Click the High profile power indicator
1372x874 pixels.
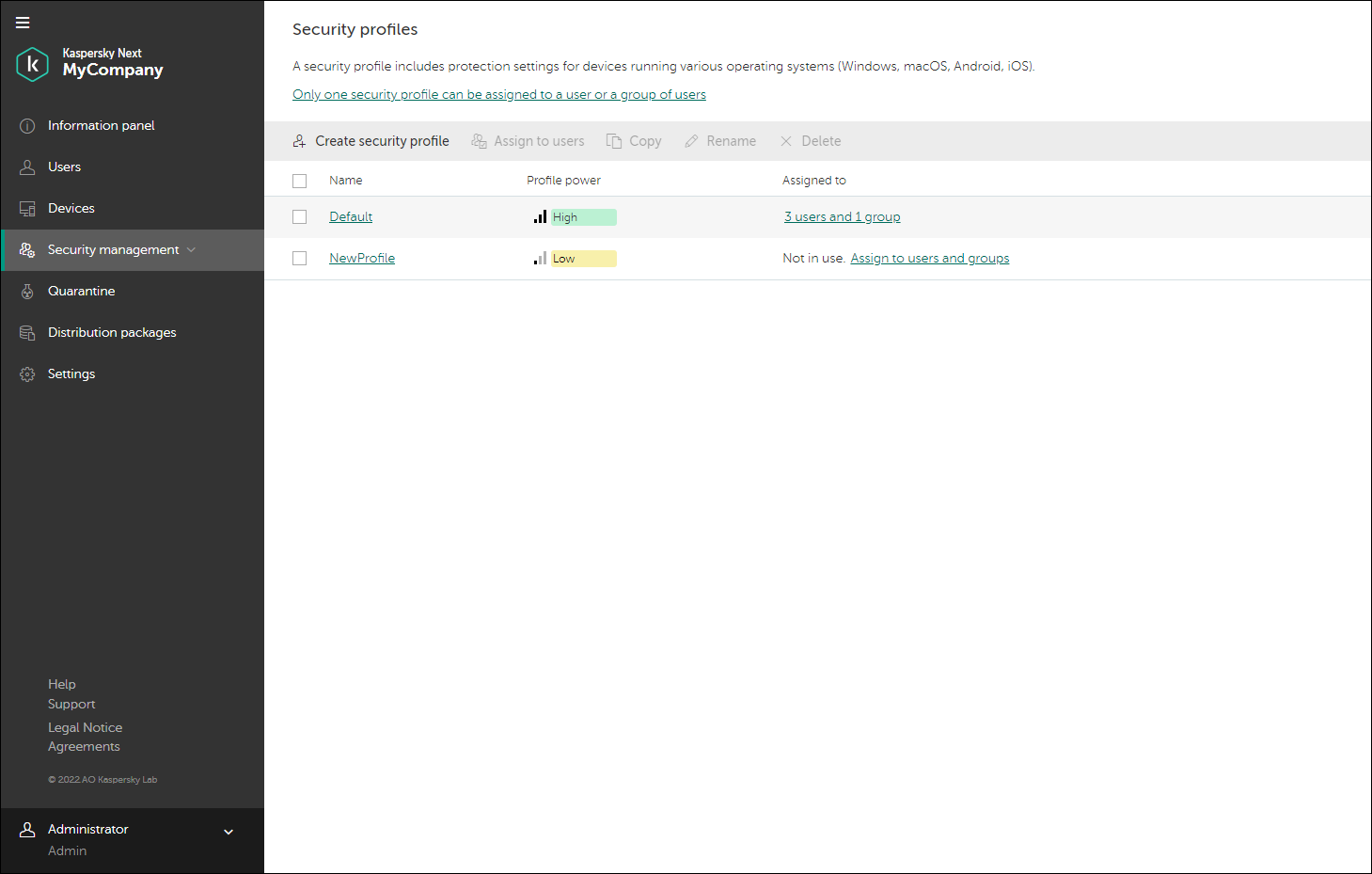pyautogui.click(x=575, y=217)
